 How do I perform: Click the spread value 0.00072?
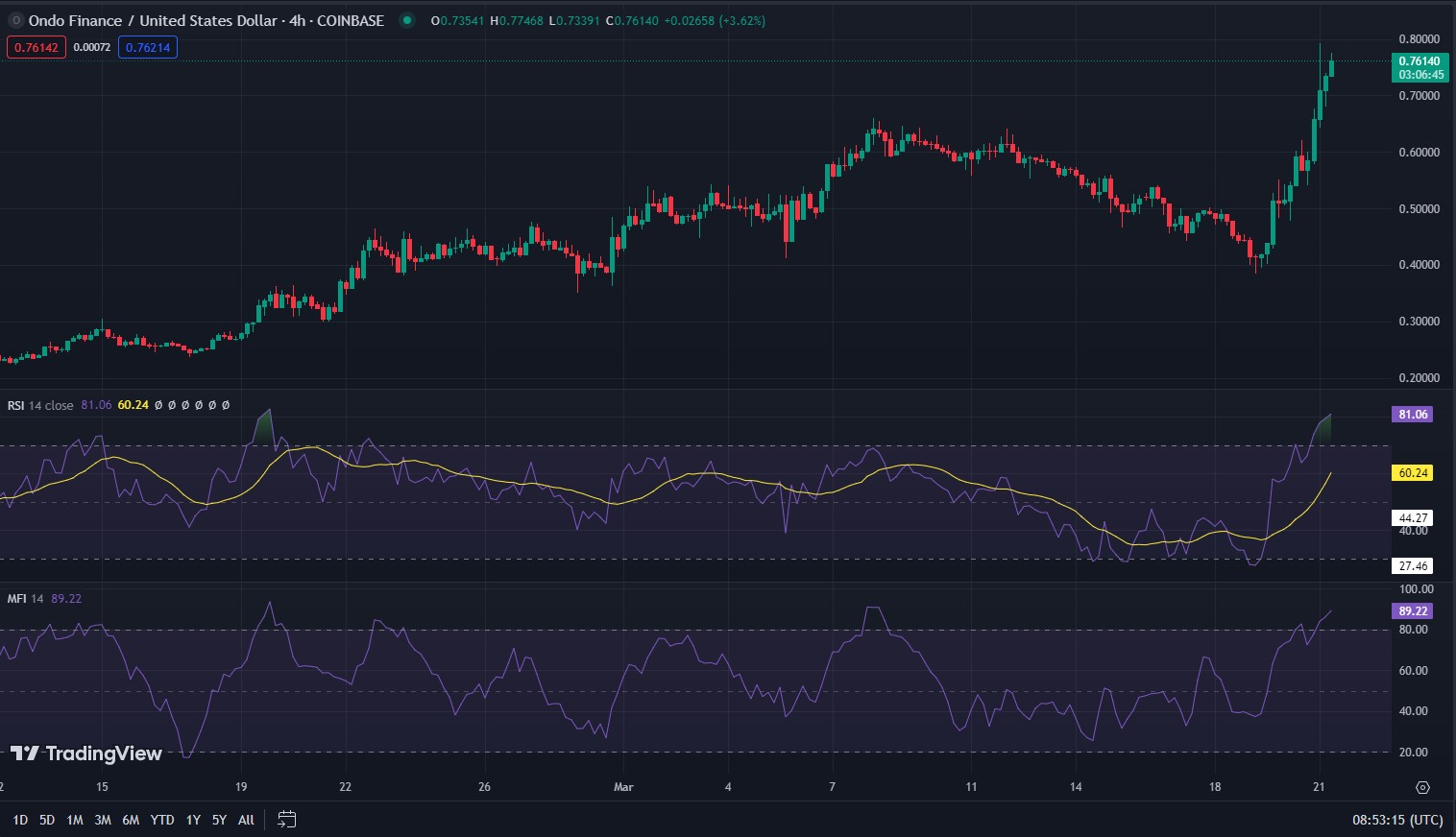click(x=92, y=47)
